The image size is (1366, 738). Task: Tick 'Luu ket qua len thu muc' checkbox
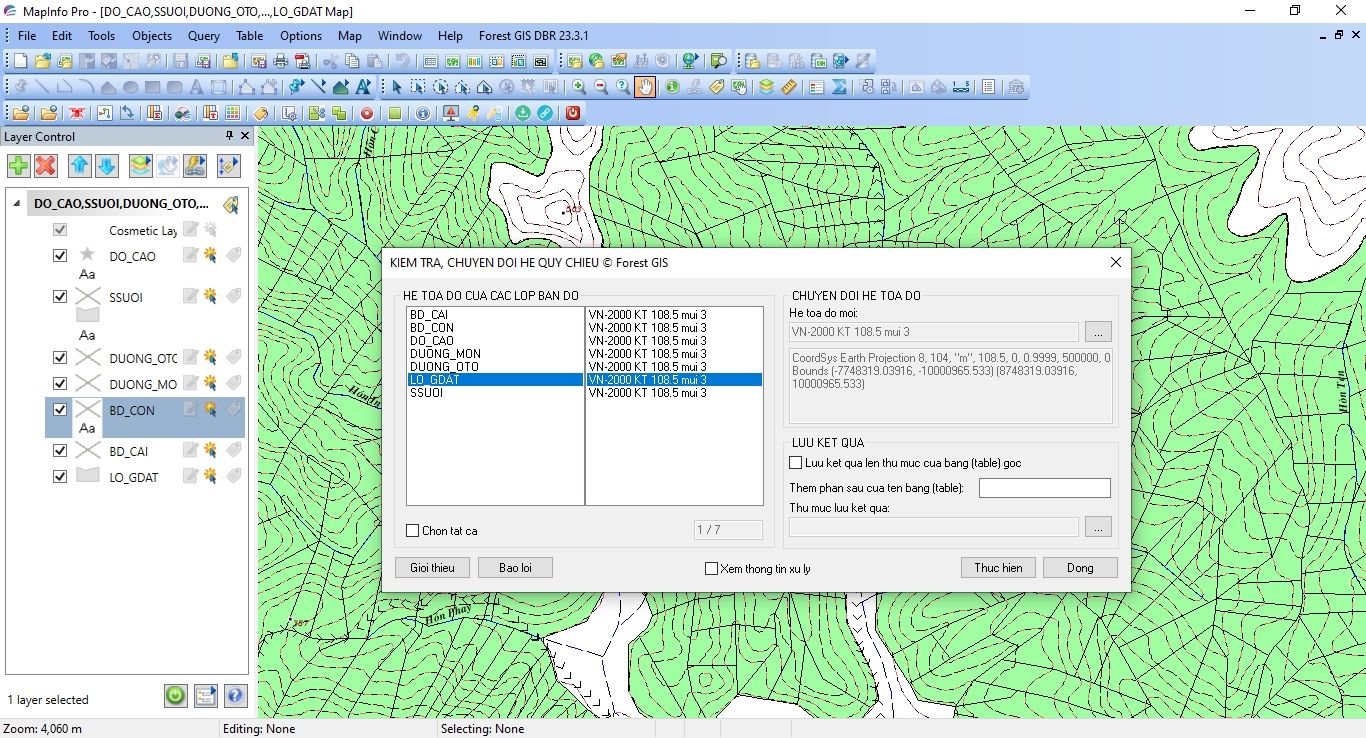796,463
